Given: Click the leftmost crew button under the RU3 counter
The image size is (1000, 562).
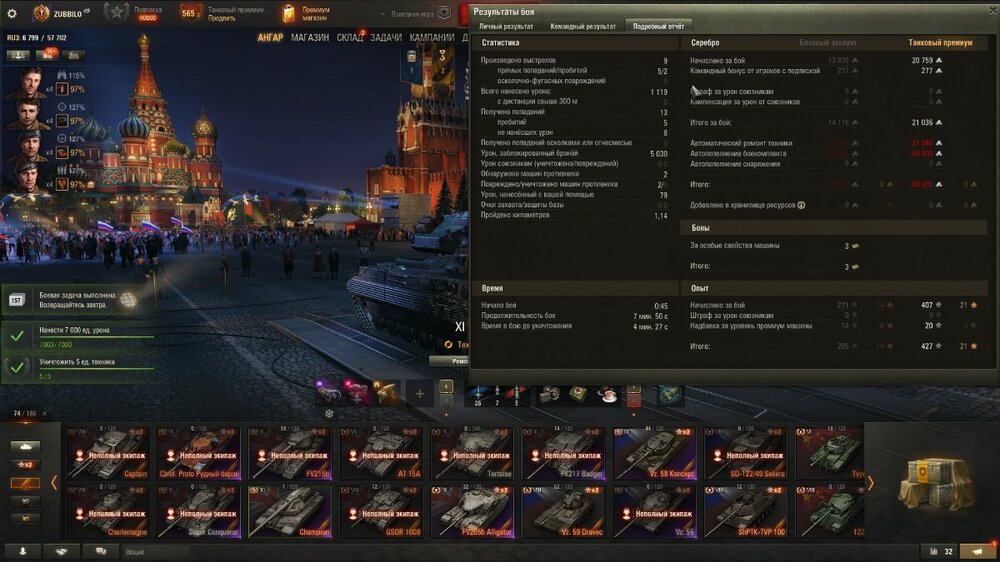Looking at the screenshot, I should click(x=18, y=55).
